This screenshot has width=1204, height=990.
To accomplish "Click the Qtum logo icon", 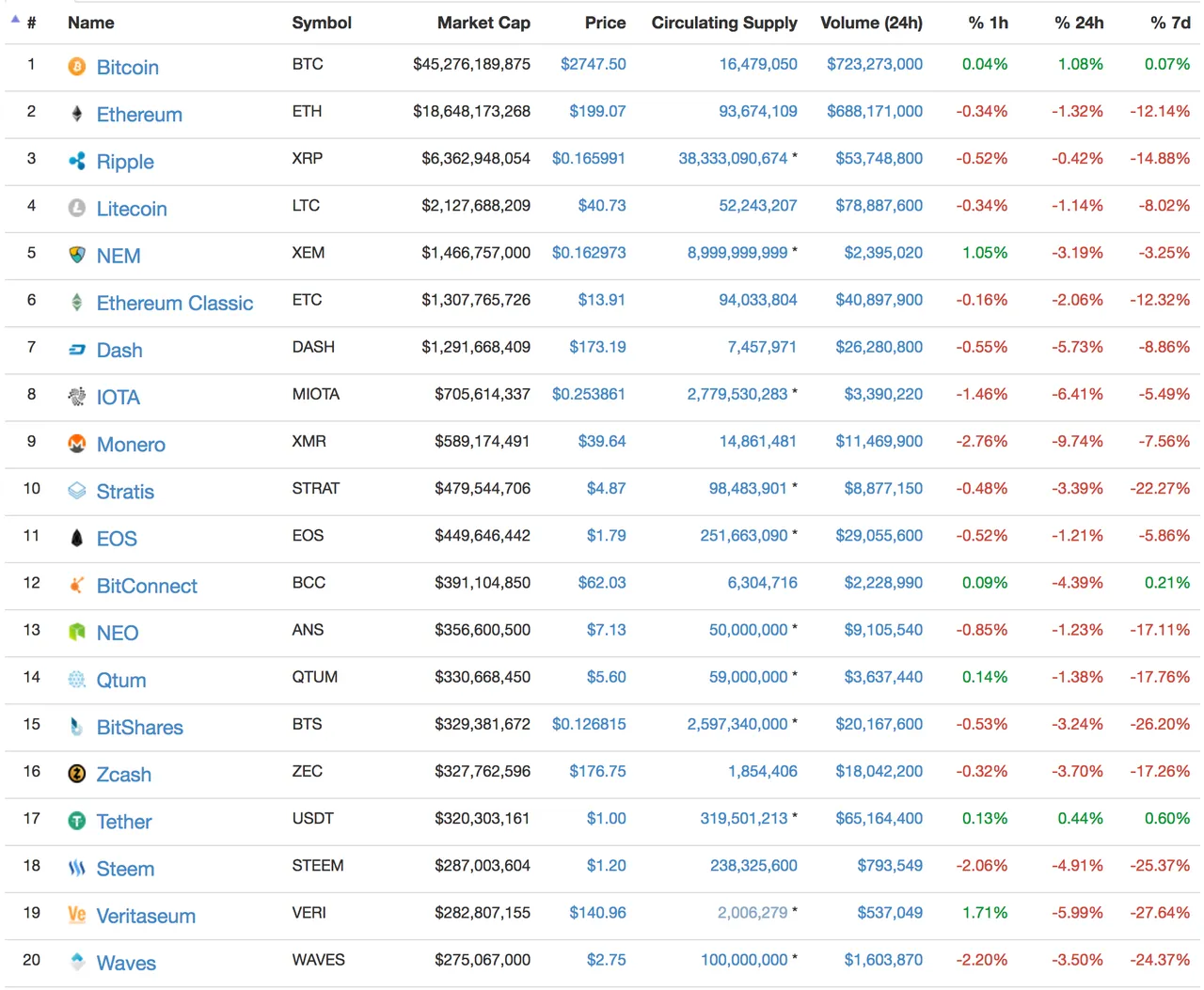I will click(77, 679).
